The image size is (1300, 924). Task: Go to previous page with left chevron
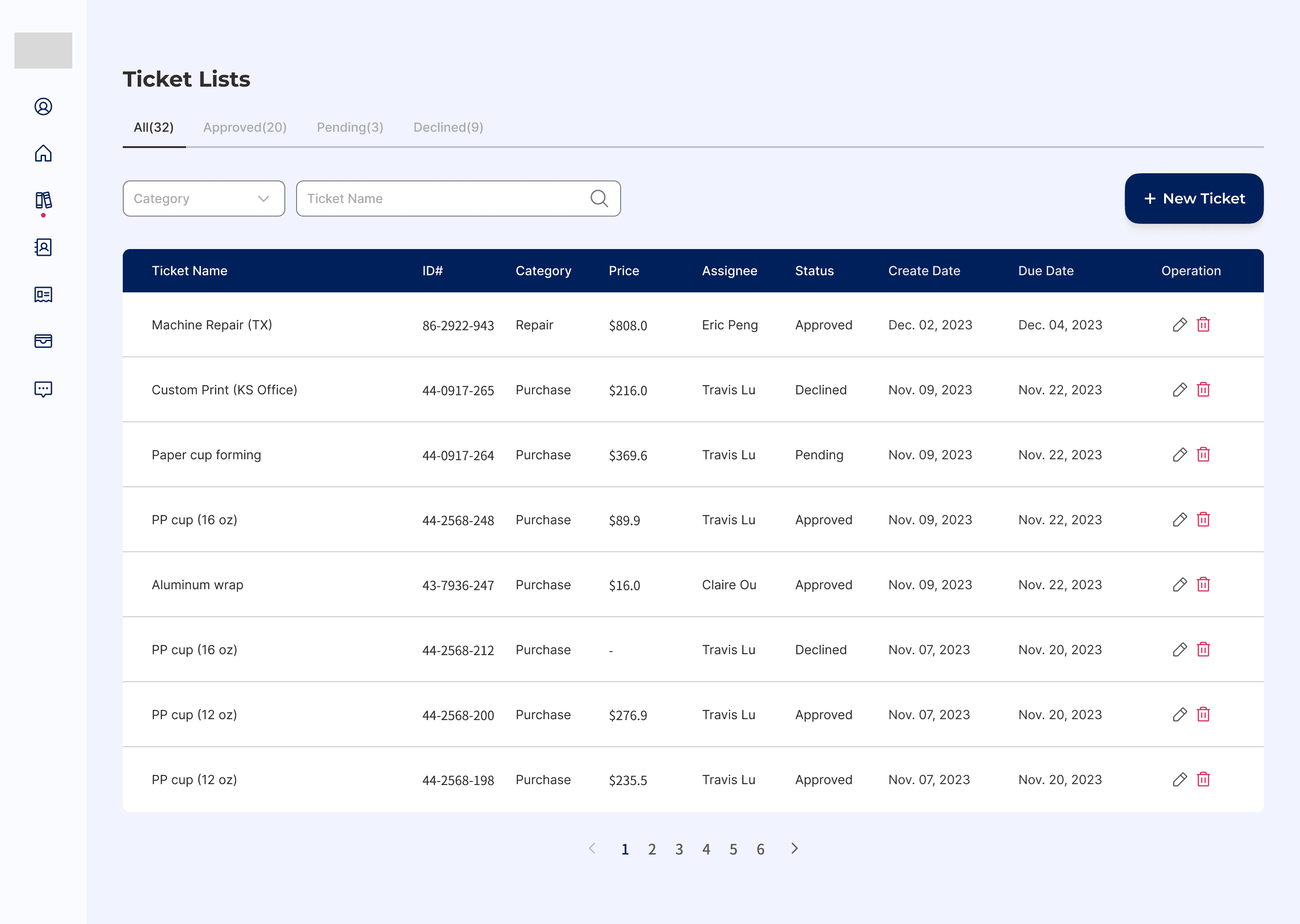pos(592,848)
